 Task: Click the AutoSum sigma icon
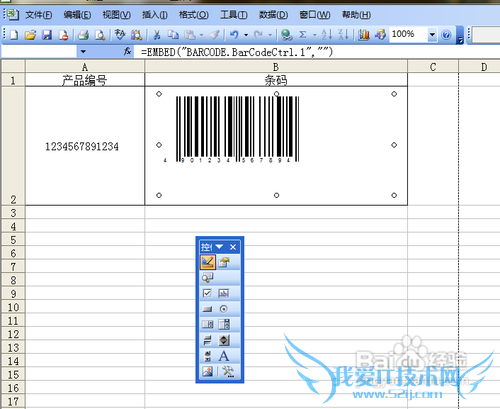click(x=303, y=35)
